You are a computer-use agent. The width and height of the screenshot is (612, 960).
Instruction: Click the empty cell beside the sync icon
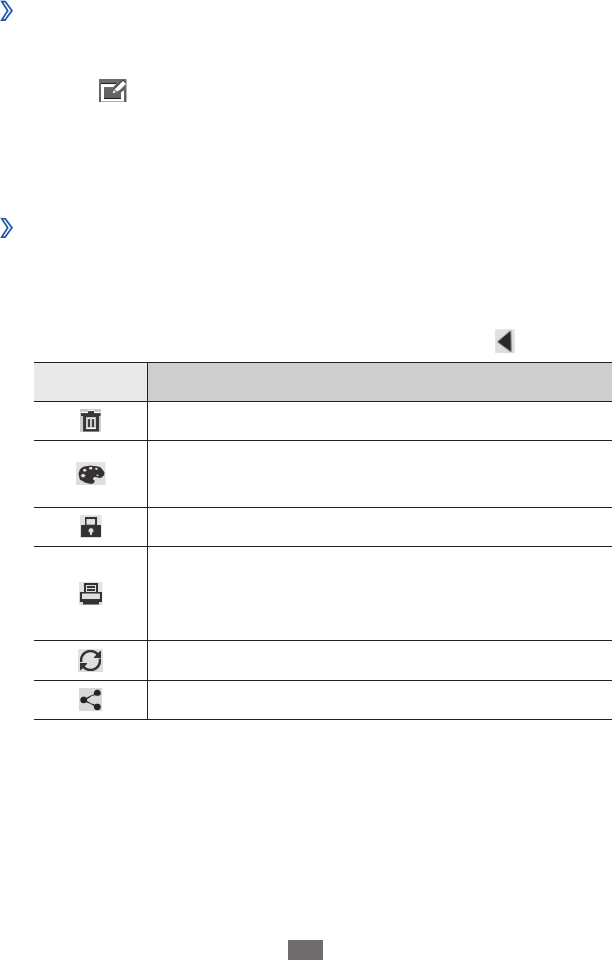click(379, 660)
